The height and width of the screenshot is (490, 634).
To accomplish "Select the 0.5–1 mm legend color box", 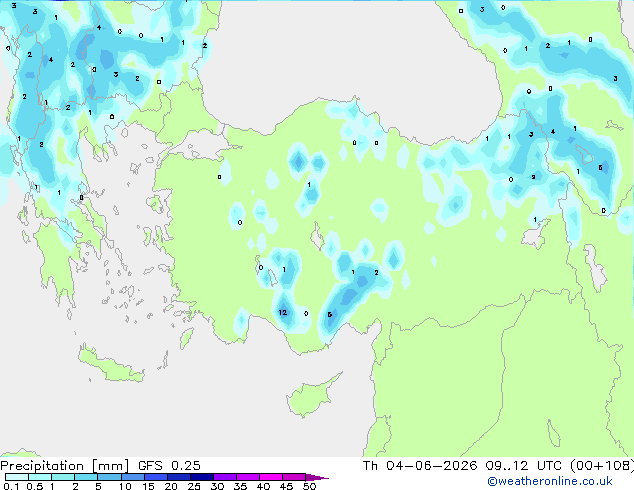I will (40, 477).
